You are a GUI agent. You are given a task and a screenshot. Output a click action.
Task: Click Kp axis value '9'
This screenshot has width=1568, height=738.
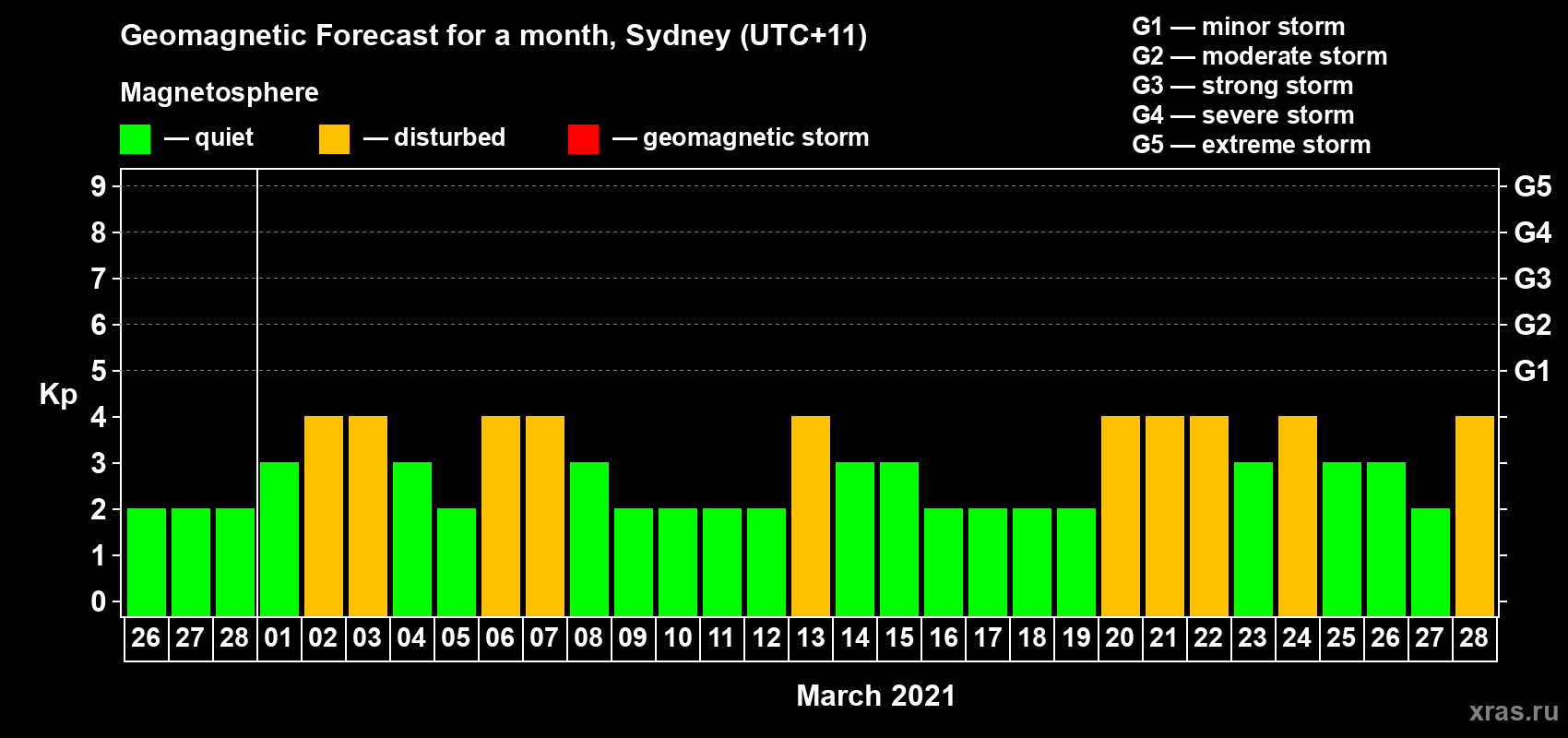tap(99, 186)
